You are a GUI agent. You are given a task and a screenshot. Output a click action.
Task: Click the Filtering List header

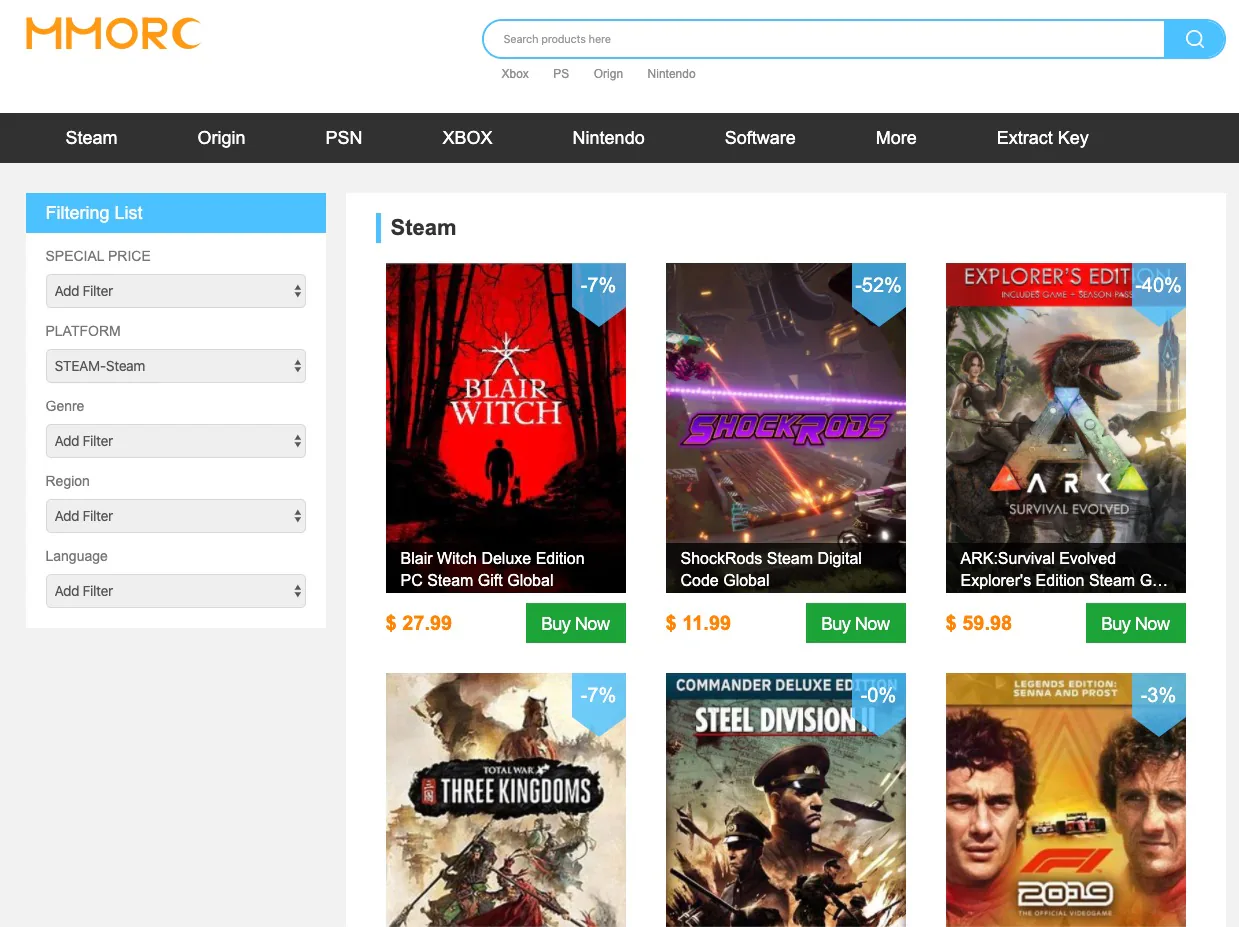click(176, 213)
